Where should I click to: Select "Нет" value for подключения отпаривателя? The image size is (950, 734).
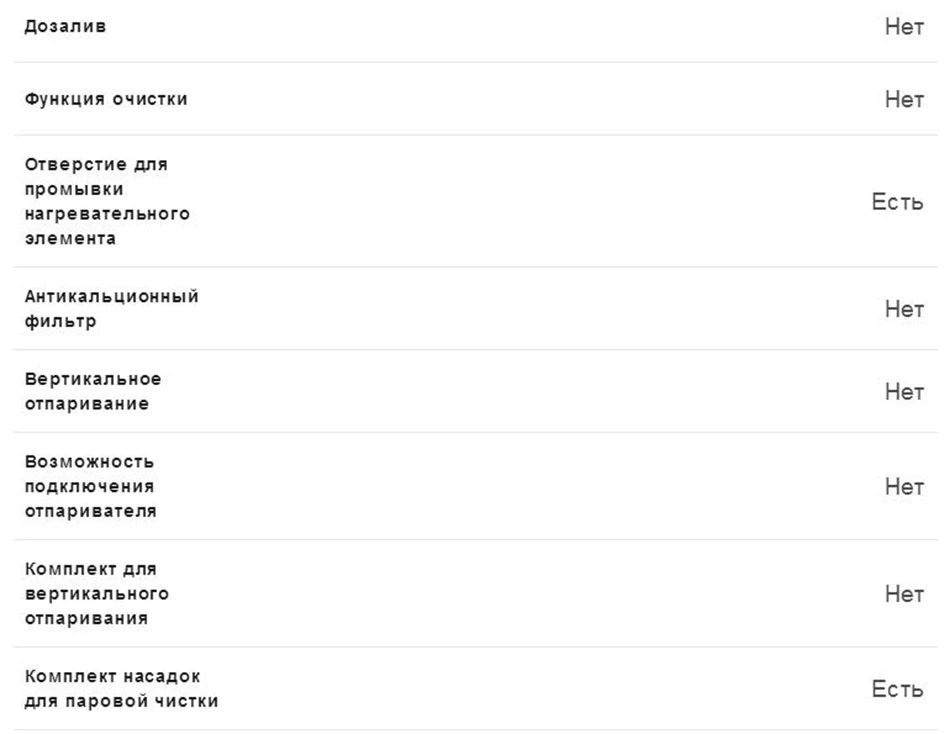(x=904, y=487)
